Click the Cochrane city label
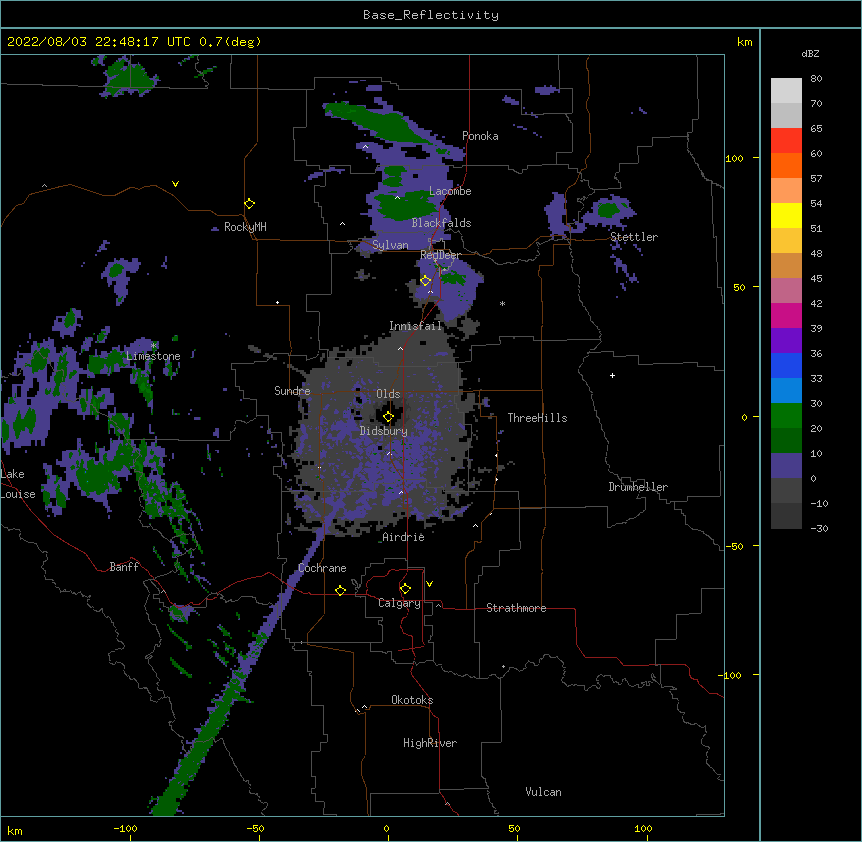 click(x=322, y=568)
